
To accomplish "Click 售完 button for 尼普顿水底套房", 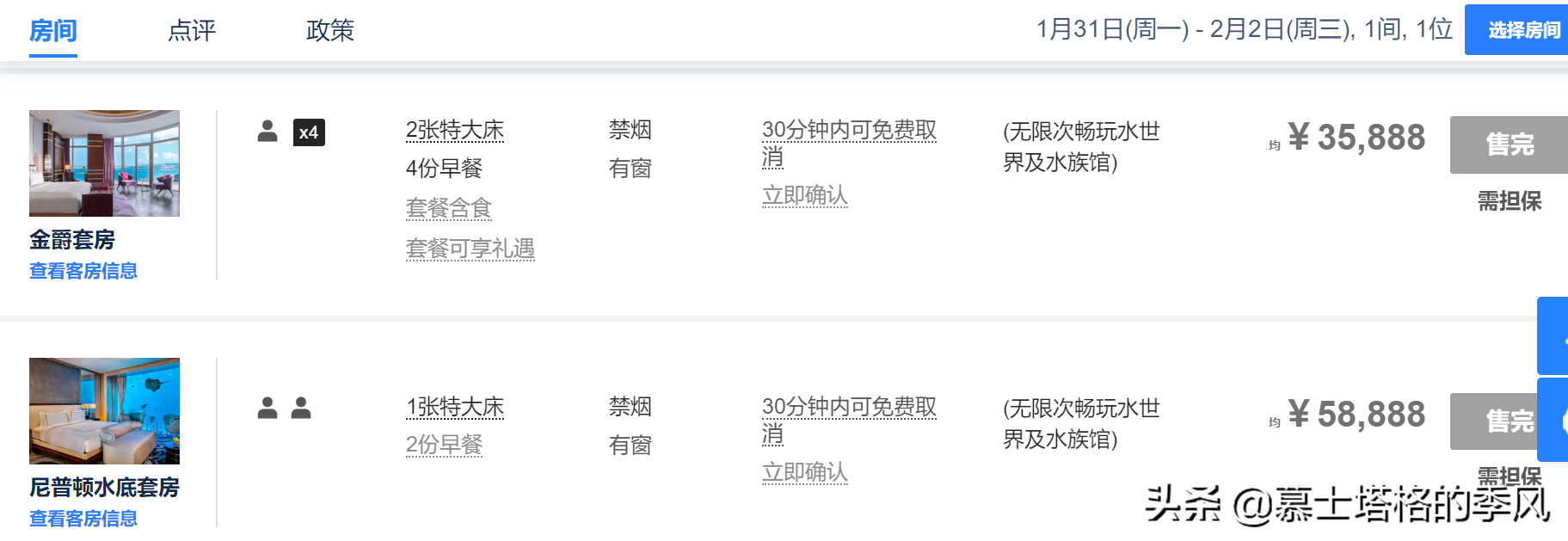I will [1497, 421].
